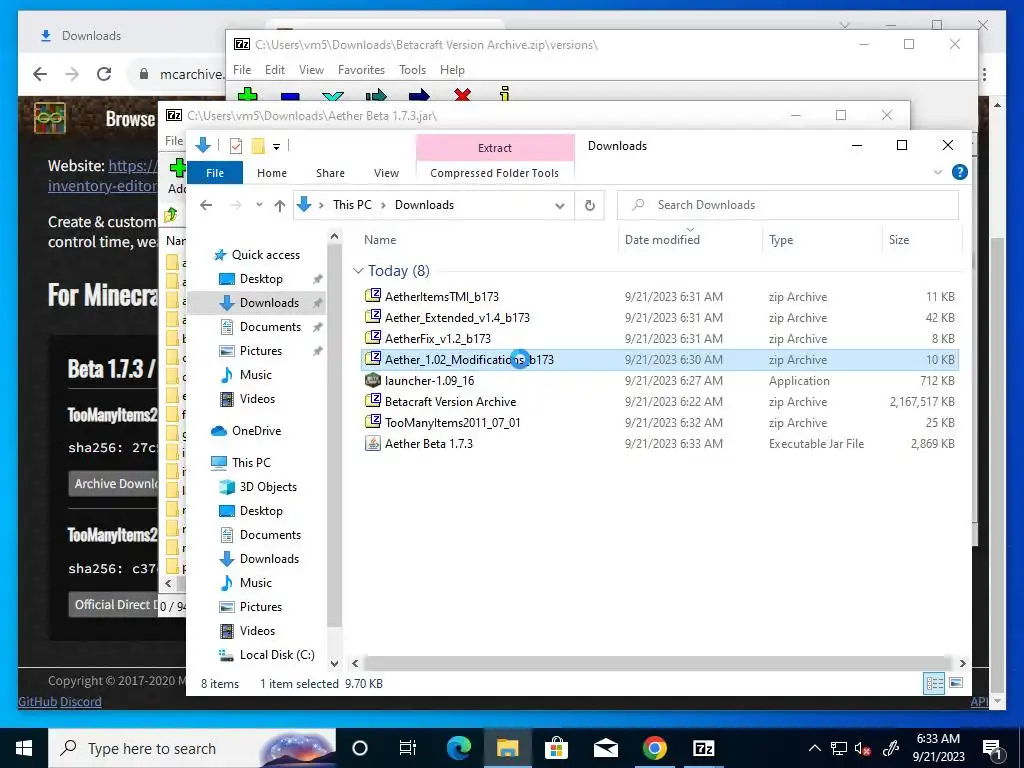Collapse the Today (8) group
The image size is (1024, 768).
pos(358,270)
